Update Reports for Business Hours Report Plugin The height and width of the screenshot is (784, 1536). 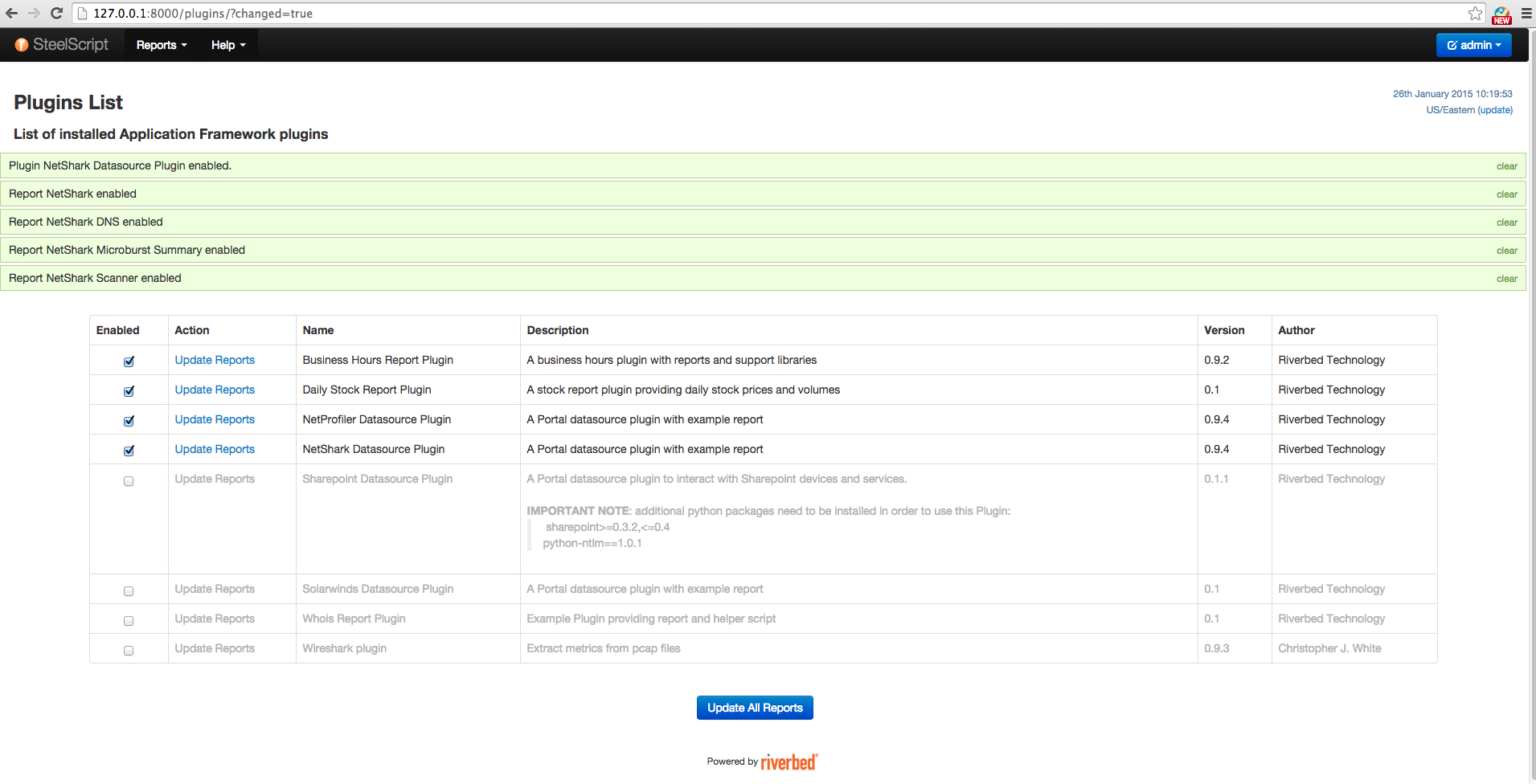215,360
